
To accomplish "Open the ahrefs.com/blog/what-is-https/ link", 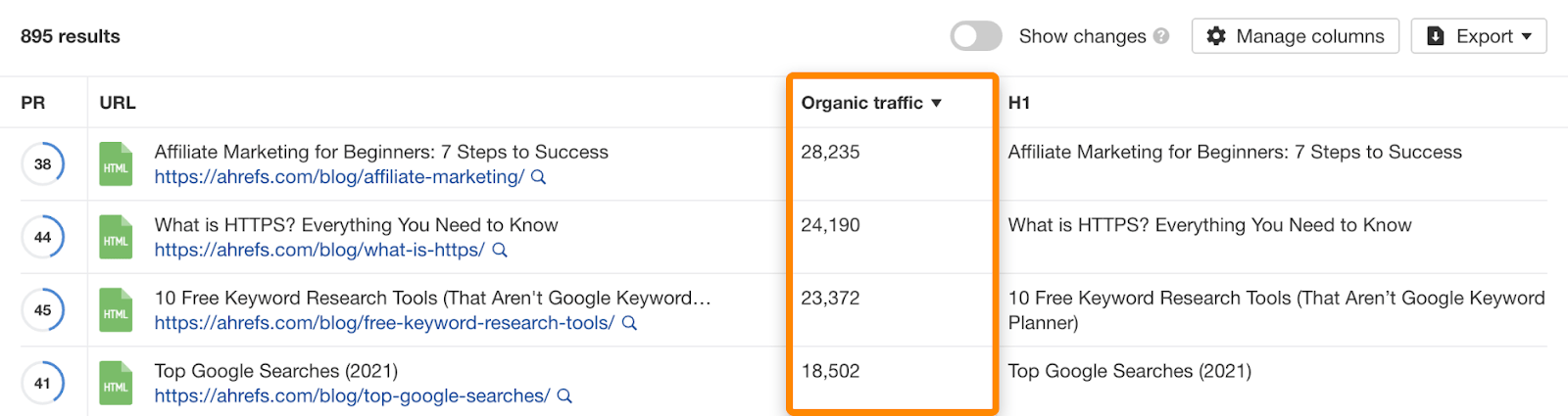I will (x=319, y=251).
